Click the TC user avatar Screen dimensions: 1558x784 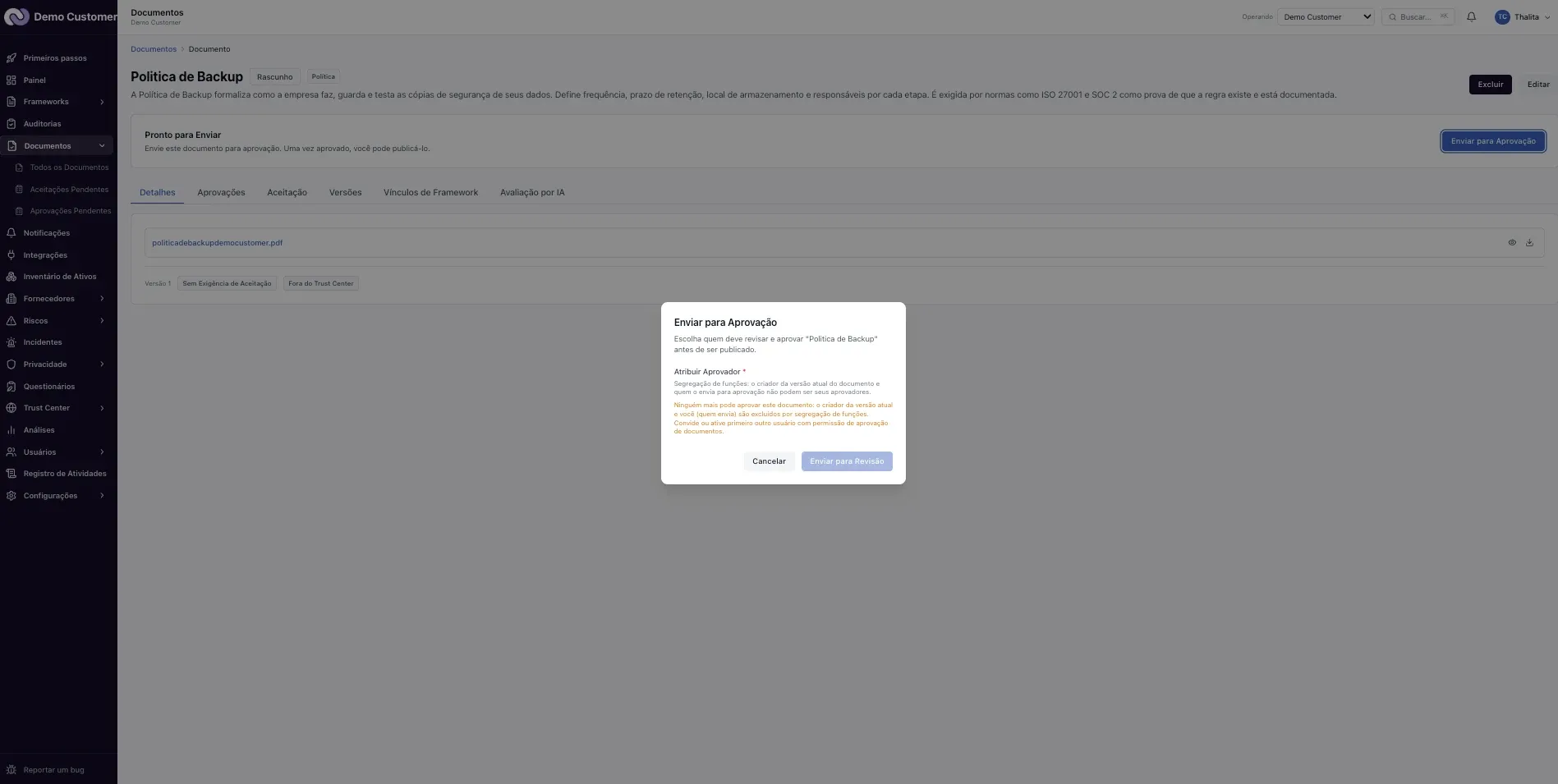click(x=1502, y=16)
